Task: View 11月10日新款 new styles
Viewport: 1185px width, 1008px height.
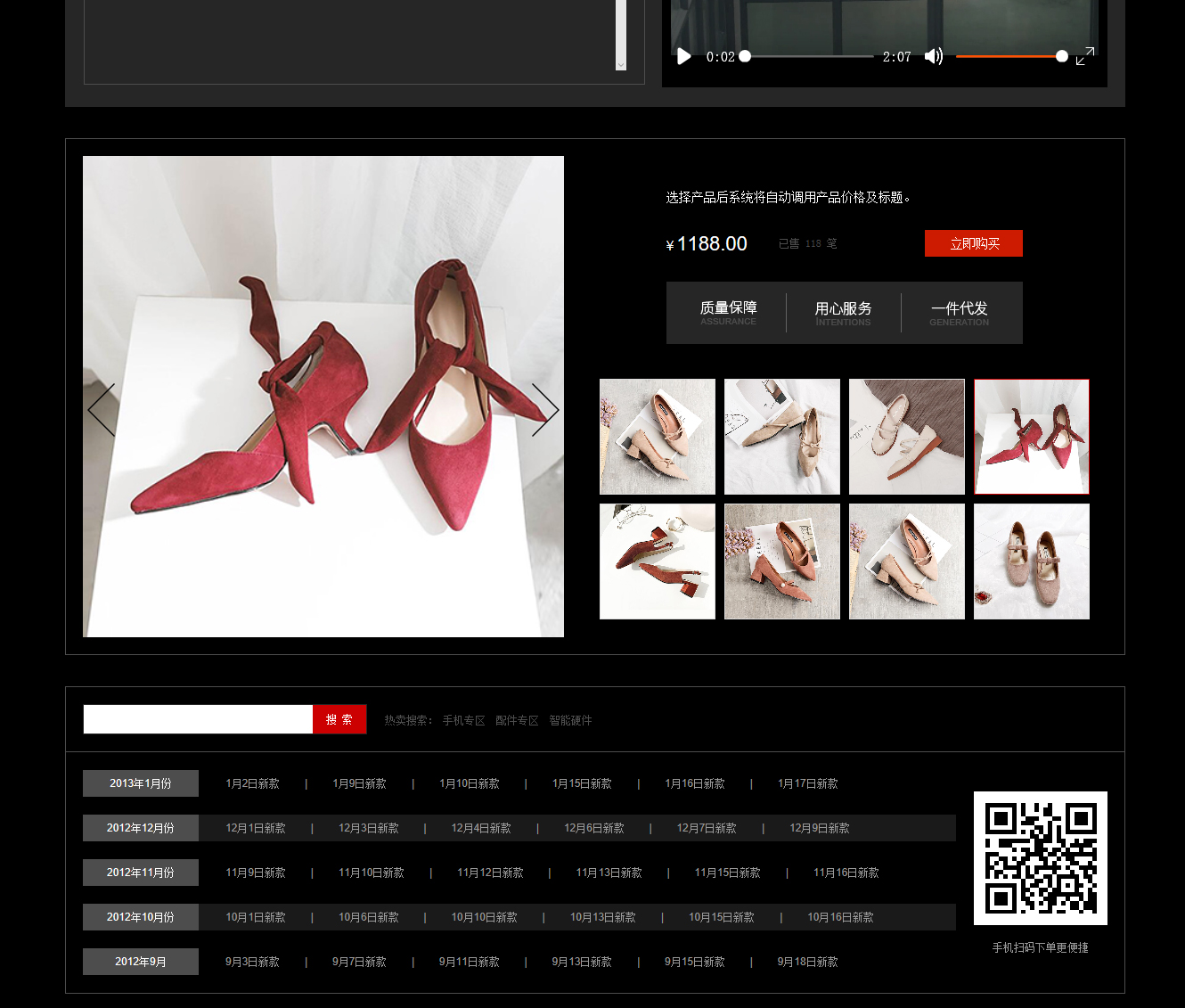Action: point(372,873)
